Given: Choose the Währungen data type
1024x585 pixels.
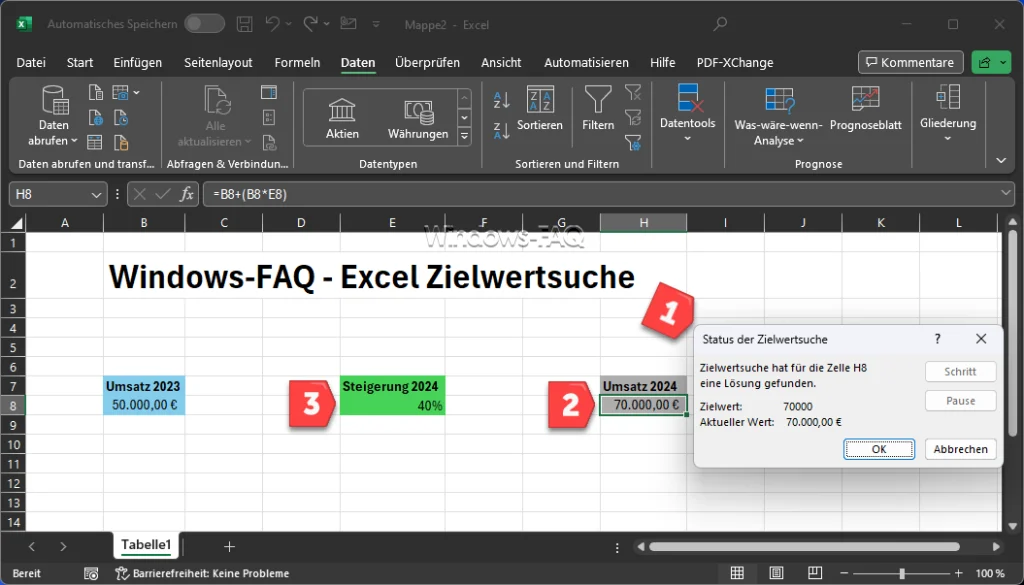Looking at the screenshot, I should [418, 118].
